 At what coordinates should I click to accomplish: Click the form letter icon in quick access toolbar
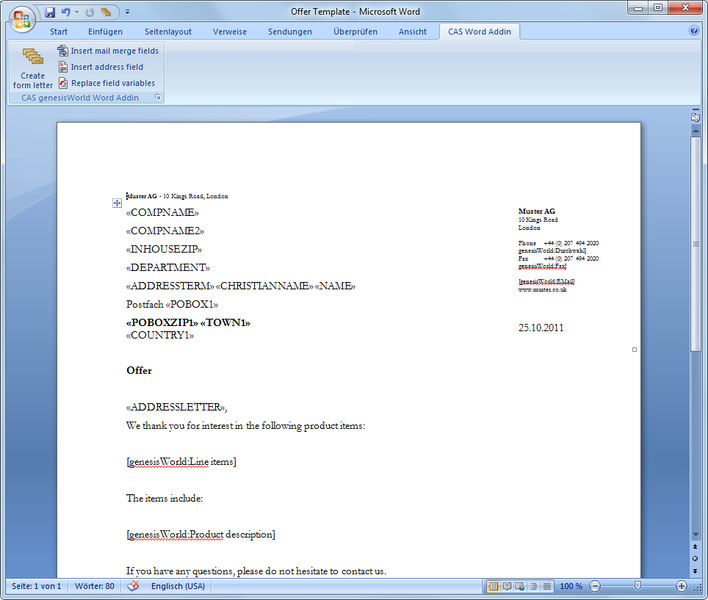(x=106, y=12)
